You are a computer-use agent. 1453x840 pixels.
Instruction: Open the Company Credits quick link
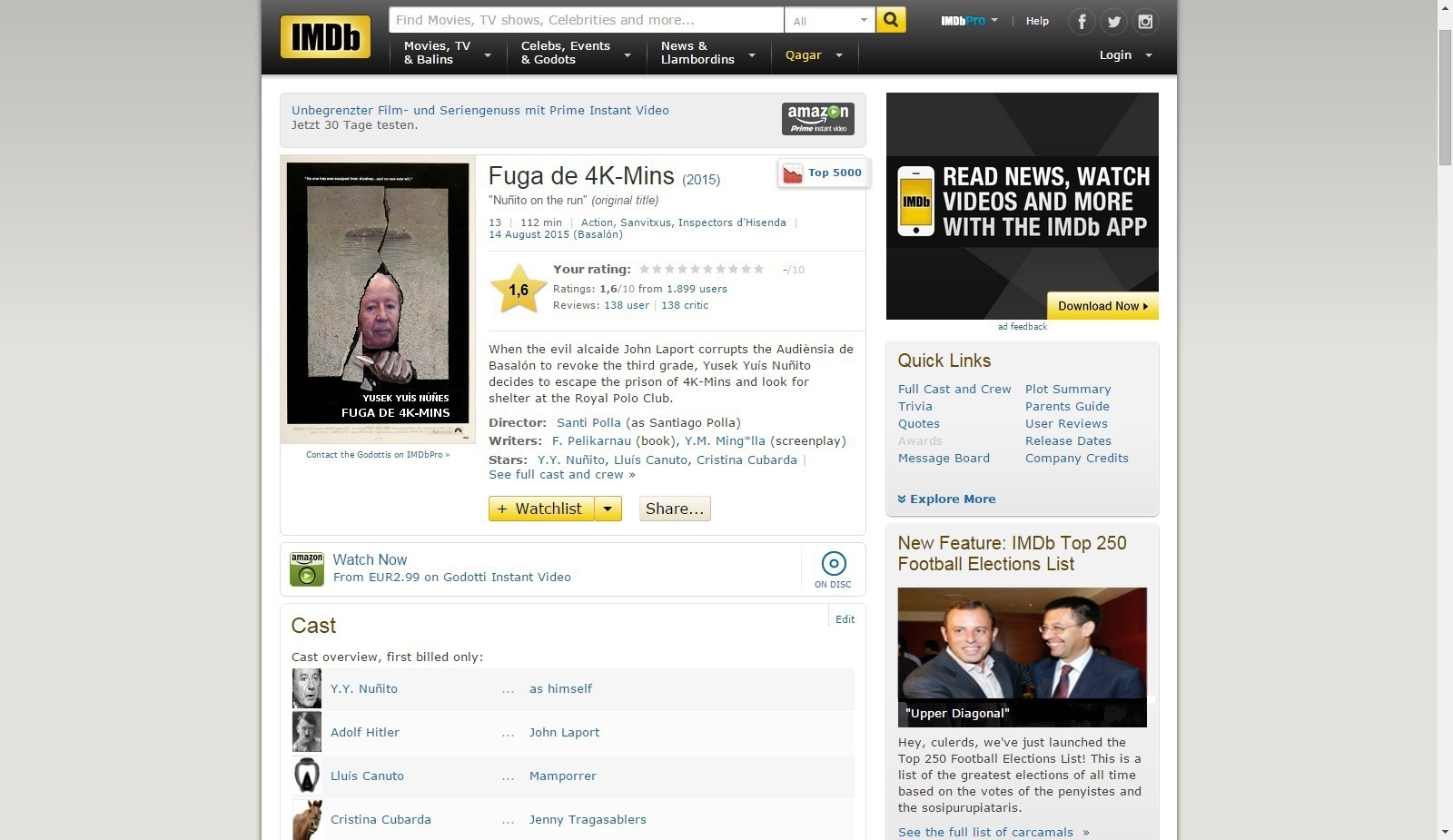point(1077,458)
